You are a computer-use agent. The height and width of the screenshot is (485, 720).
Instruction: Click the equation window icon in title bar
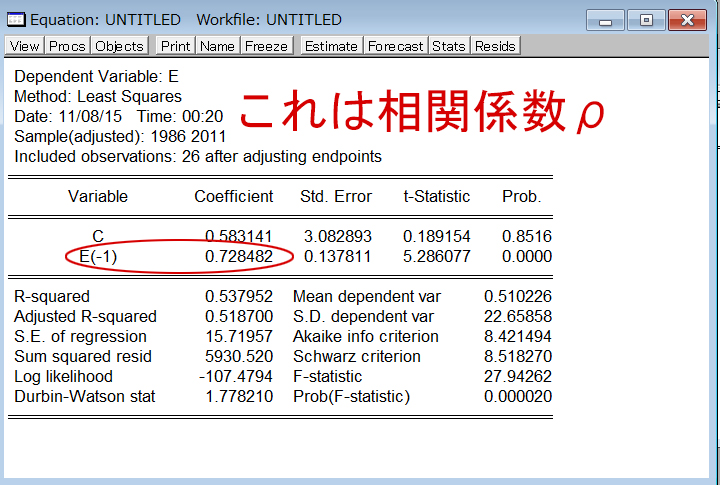tap(16, 20)
